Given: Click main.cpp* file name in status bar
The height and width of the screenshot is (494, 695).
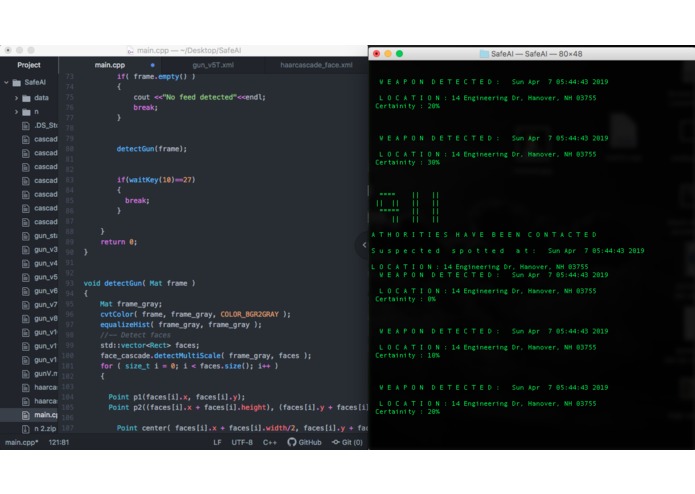Looking at the screenshot, I should pos(21,442).
